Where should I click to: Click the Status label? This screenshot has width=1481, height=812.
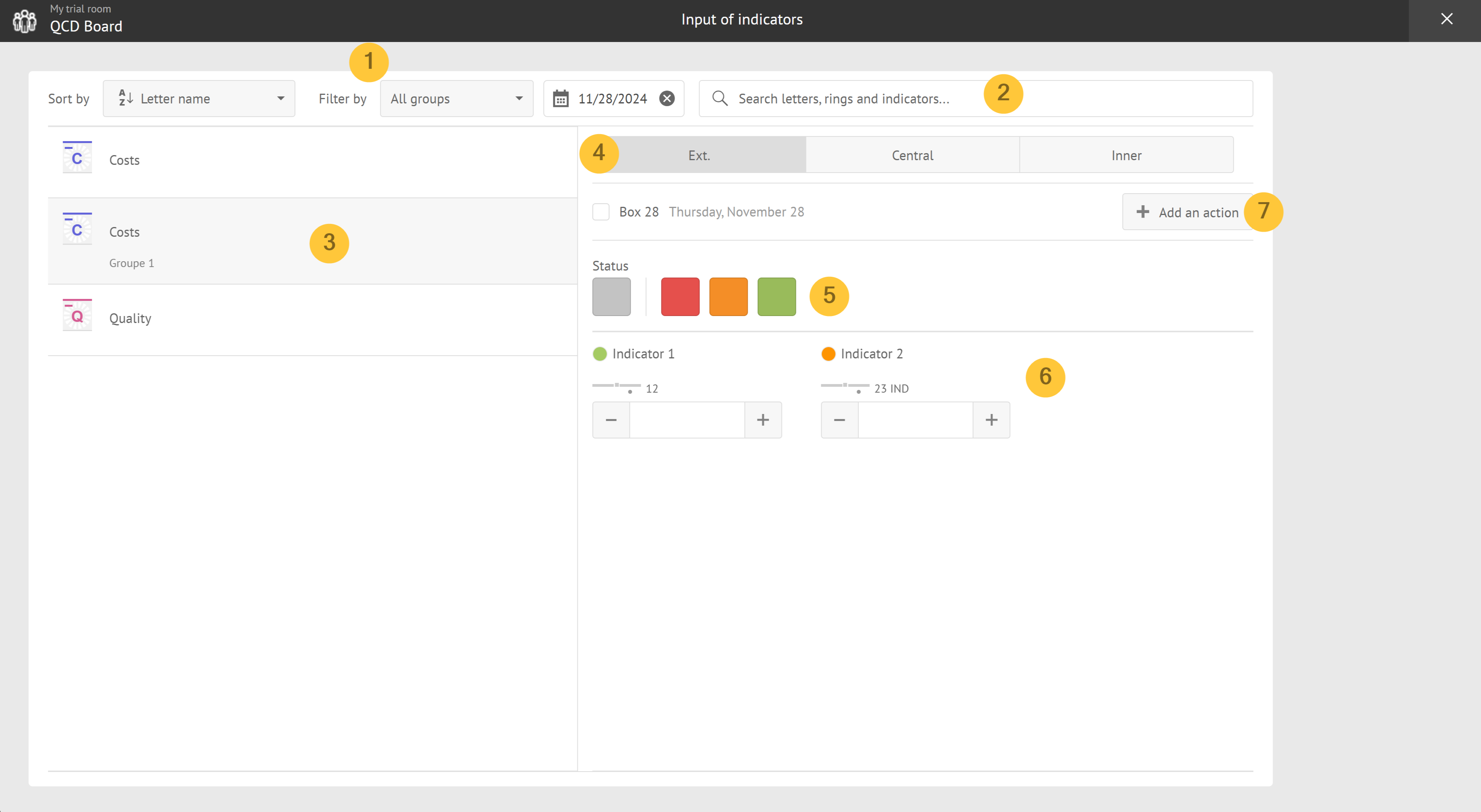[x=610, y=266]
